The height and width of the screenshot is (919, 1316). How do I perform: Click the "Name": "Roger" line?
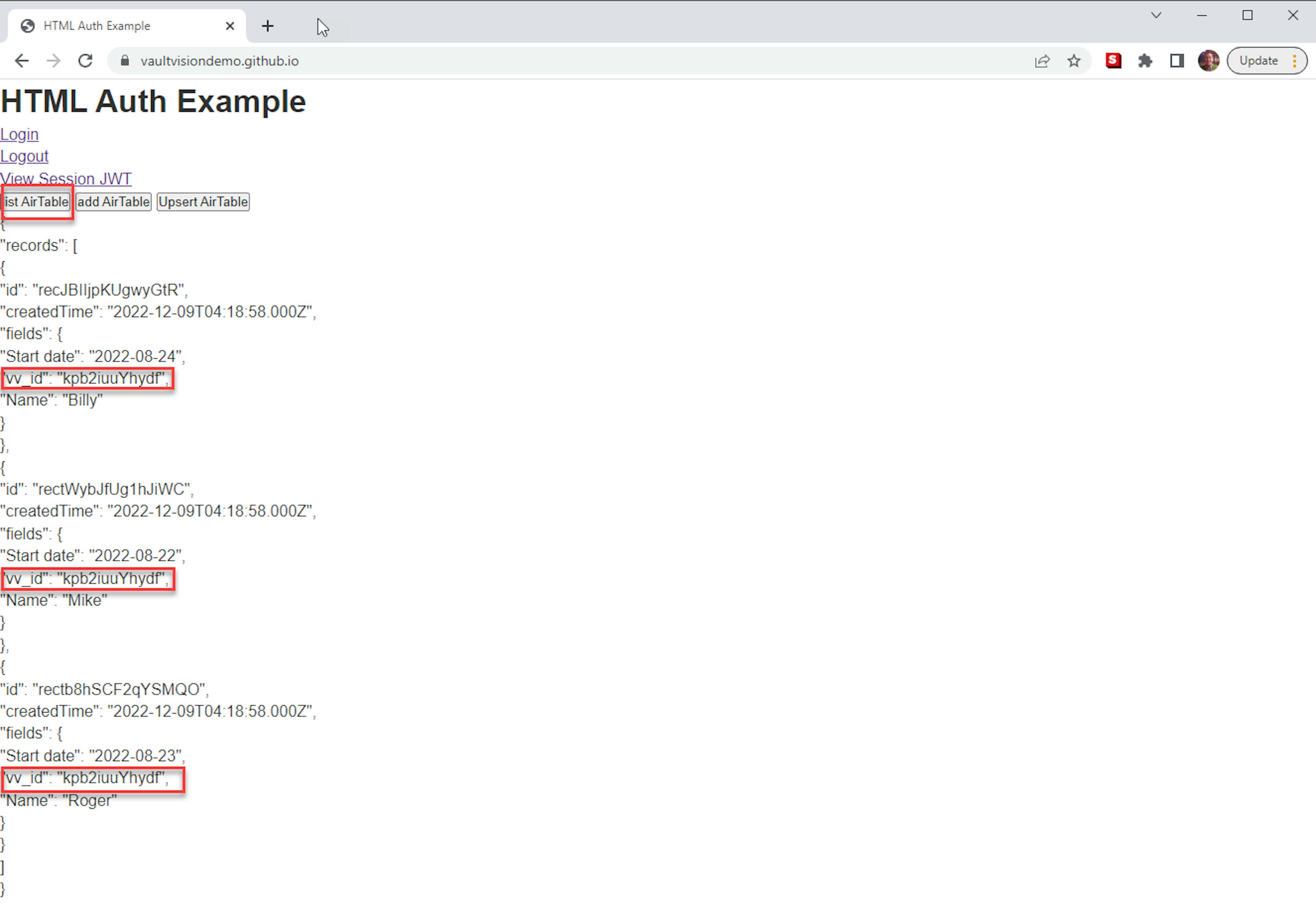[59, 800]
